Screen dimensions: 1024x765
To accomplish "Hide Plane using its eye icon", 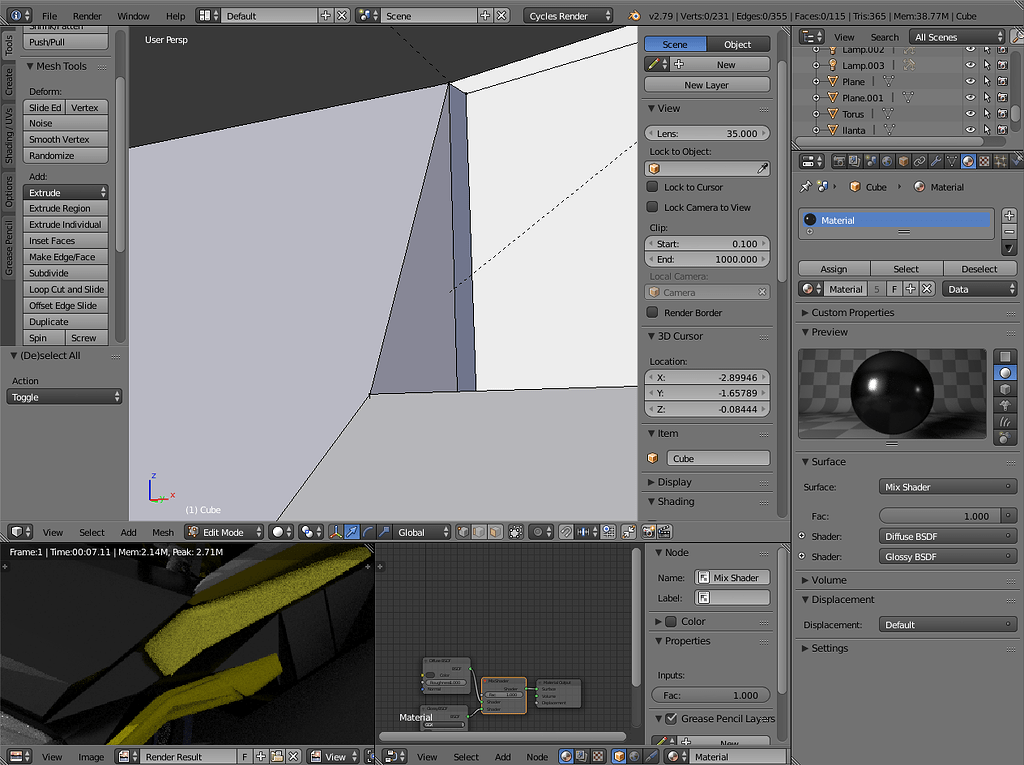I will (970, 82).
